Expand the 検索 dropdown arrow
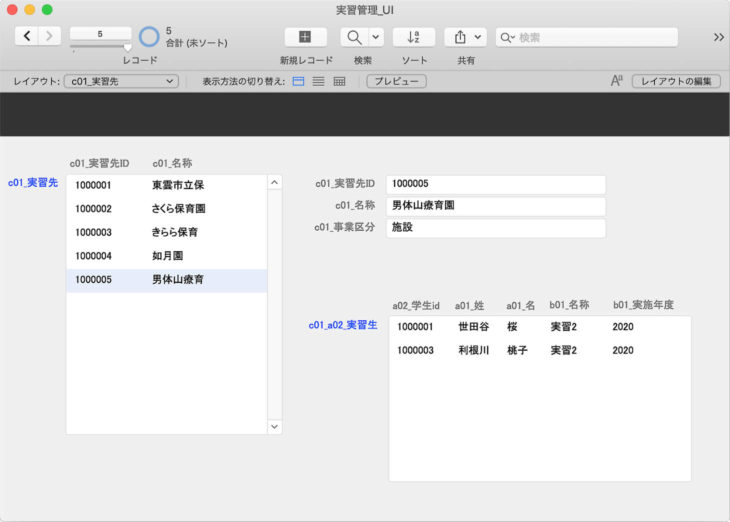This screenshot has height=522, width=730. coord(376,37)
